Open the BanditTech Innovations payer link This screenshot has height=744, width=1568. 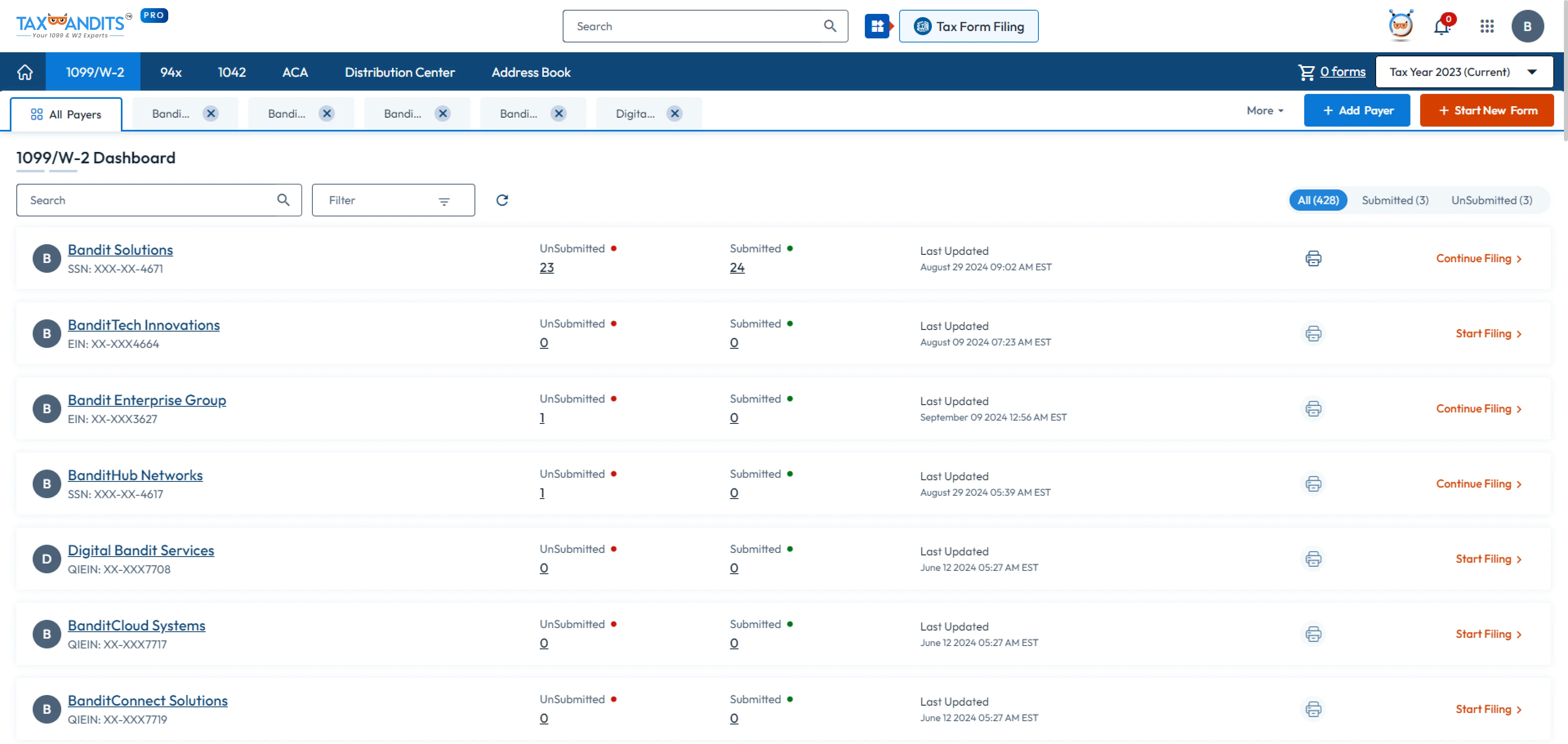click(143, 325)
